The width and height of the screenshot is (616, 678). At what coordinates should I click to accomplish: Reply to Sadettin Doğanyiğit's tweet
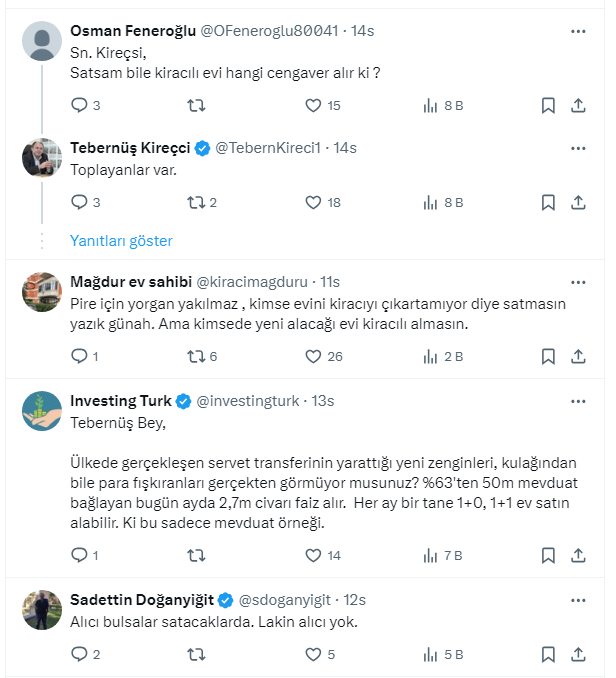coord(79,655)
